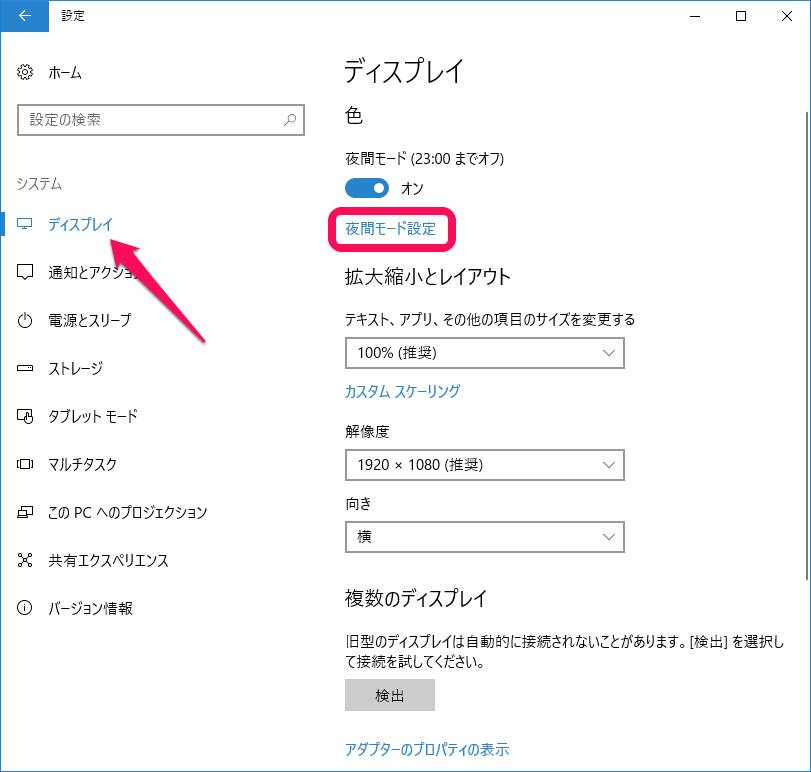Turn off the night light toggle
This screenshot has width=811, height=772.
tap(367, 188)
